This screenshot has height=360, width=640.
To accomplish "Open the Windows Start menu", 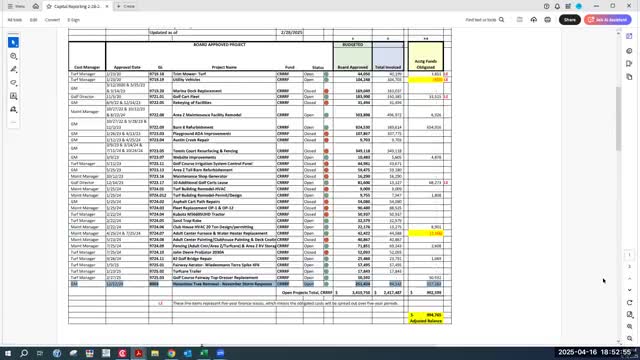I will (7, 353).
